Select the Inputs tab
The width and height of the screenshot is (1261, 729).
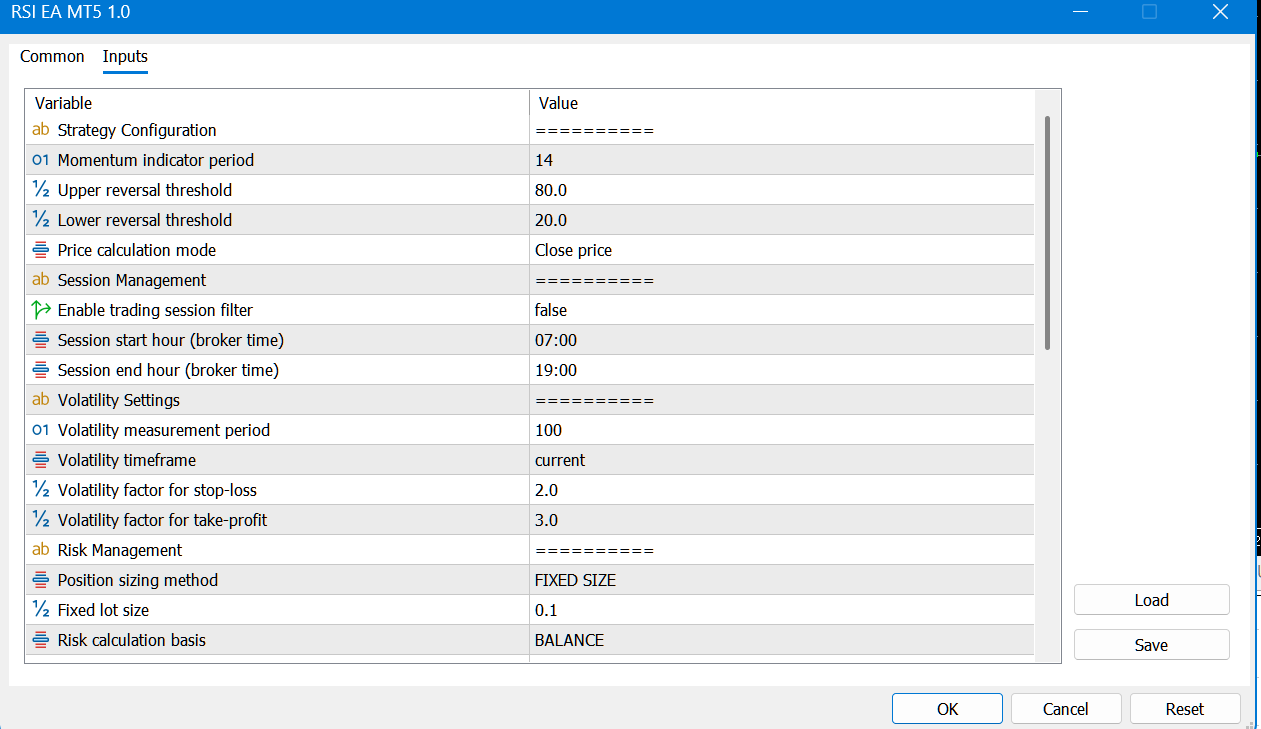click(x=125, y=57)
